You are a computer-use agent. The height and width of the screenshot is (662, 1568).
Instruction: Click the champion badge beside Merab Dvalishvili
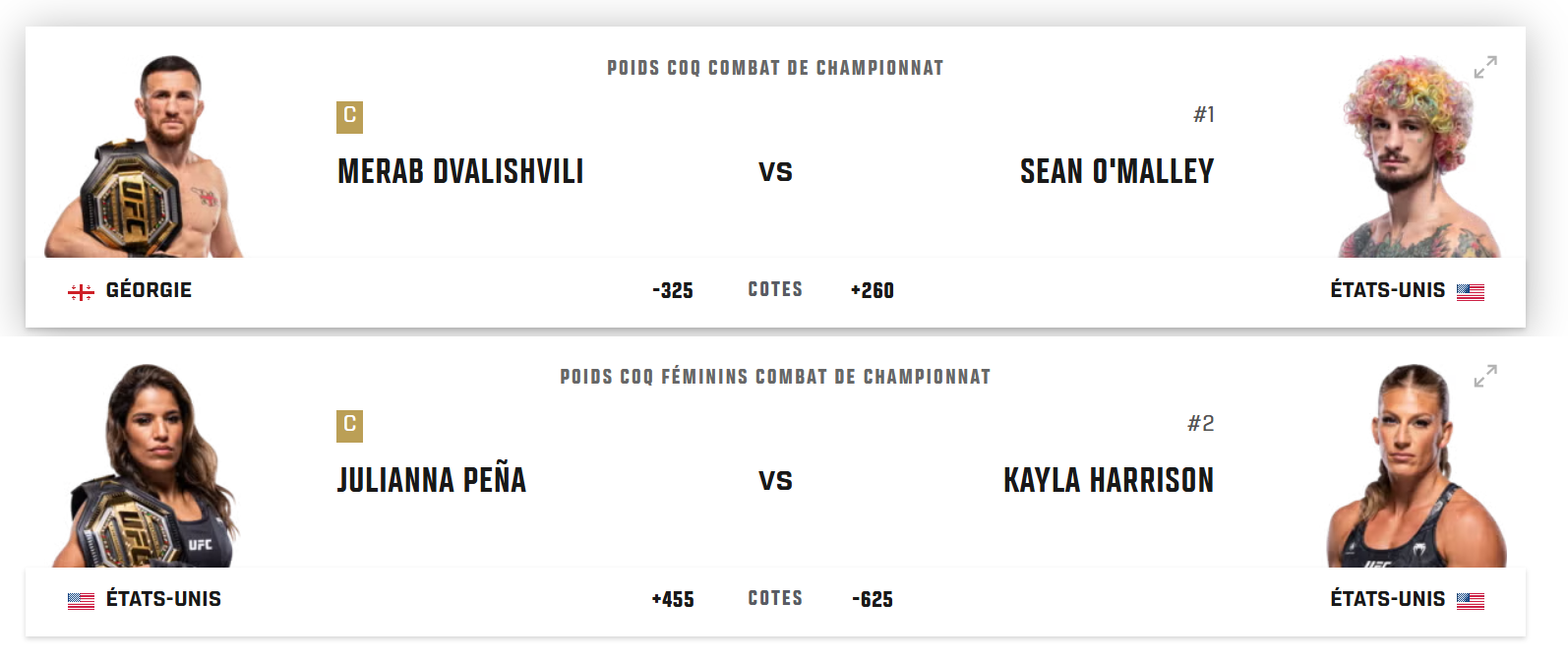349,117
